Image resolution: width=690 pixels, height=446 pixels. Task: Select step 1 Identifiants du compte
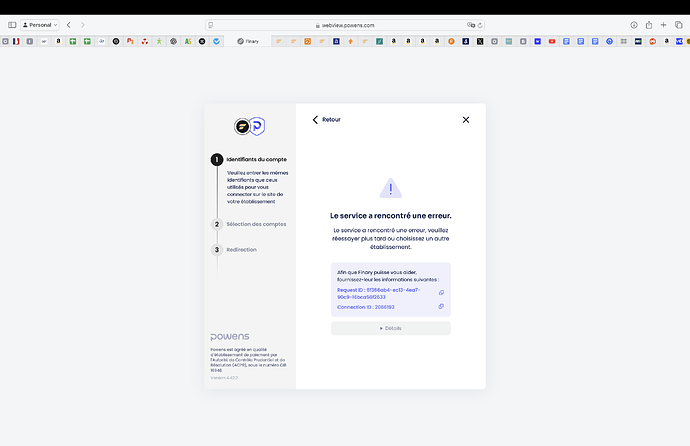[x=249, y=159]
